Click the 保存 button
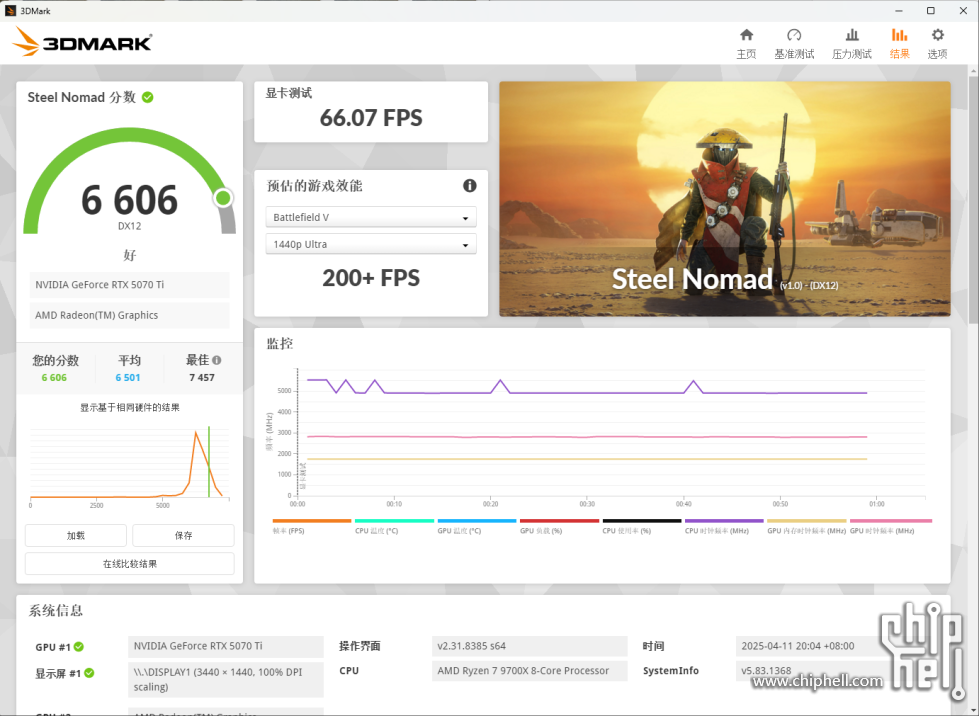Screen dimensions: 979x716 184,535
